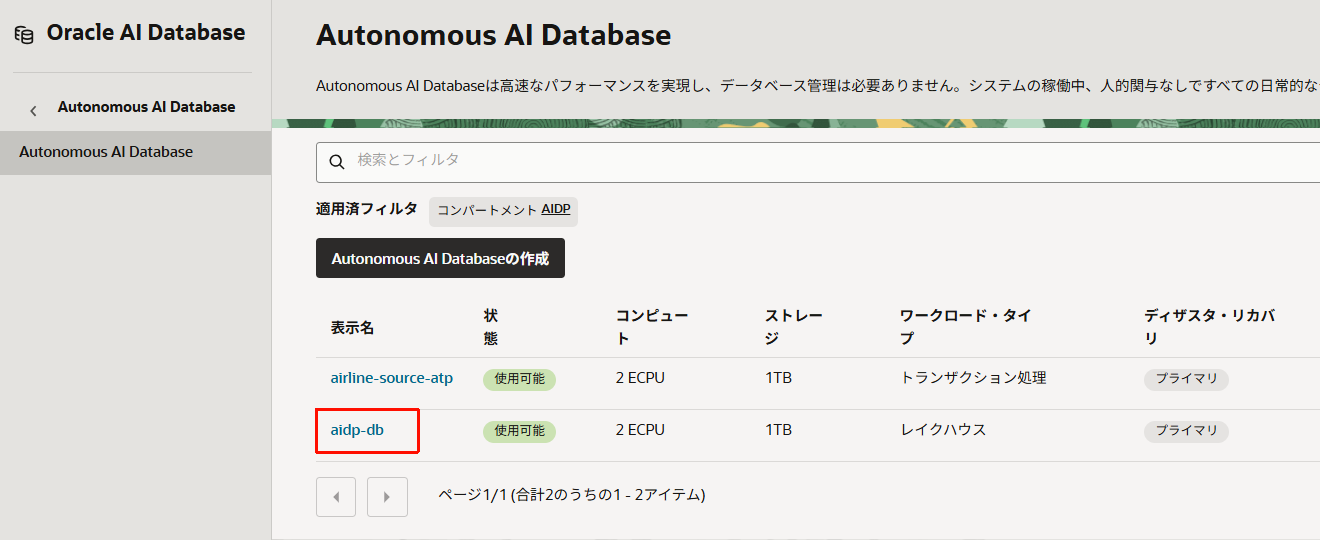Image resolution: width=1320 pixels, height=540 pixels.
Task: Click the 2 ECPU cell for airline-source-atp
Action: point(640,378)
